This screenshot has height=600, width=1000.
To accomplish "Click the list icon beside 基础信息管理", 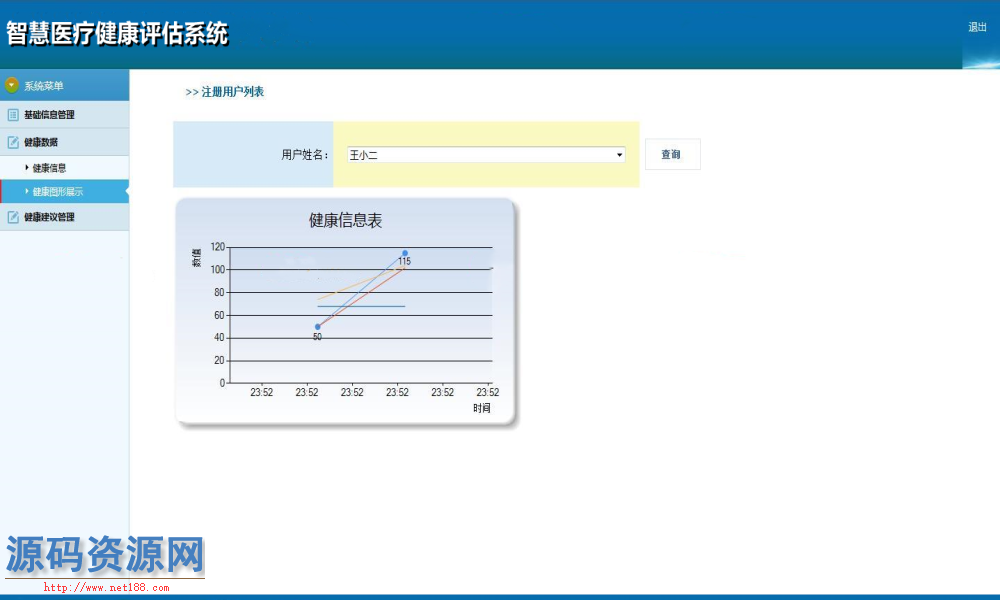I will [x=13, y=115].
